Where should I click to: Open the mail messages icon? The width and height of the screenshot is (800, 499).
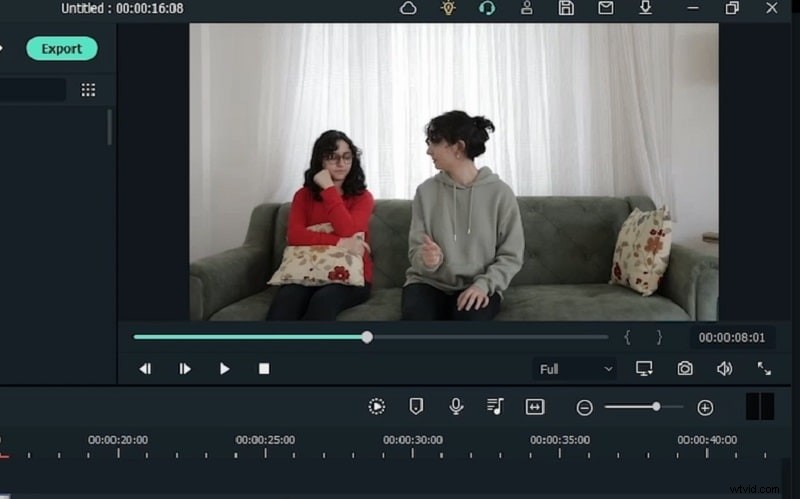click(605, 8)
